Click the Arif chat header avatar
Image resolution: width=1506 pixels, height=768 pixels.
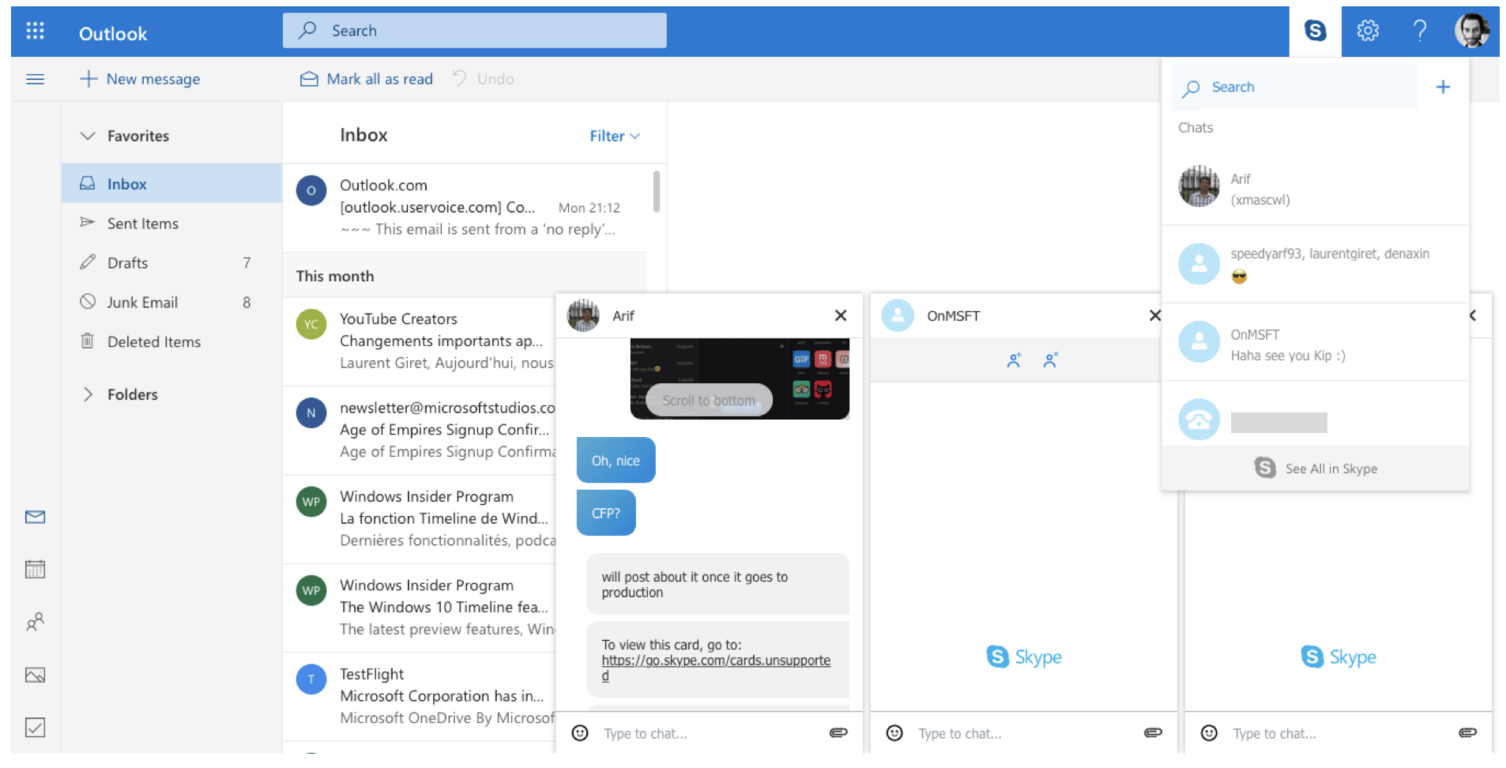point(583,316)
